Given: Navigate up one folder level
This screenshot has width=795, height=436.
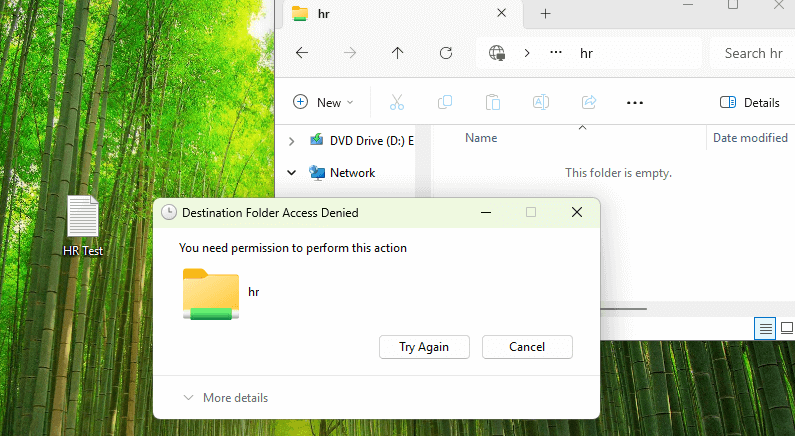Looking at the screenshot, I should point(398,53).
